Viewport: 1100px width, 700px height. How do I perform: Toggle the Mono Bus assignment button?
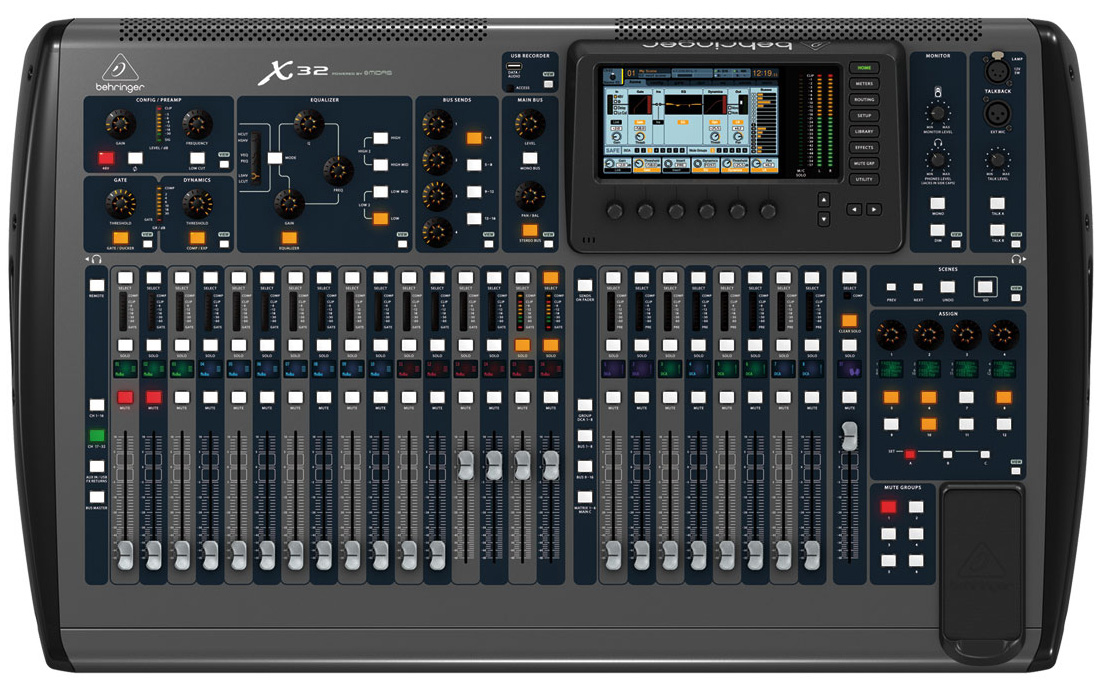point(530,159)
